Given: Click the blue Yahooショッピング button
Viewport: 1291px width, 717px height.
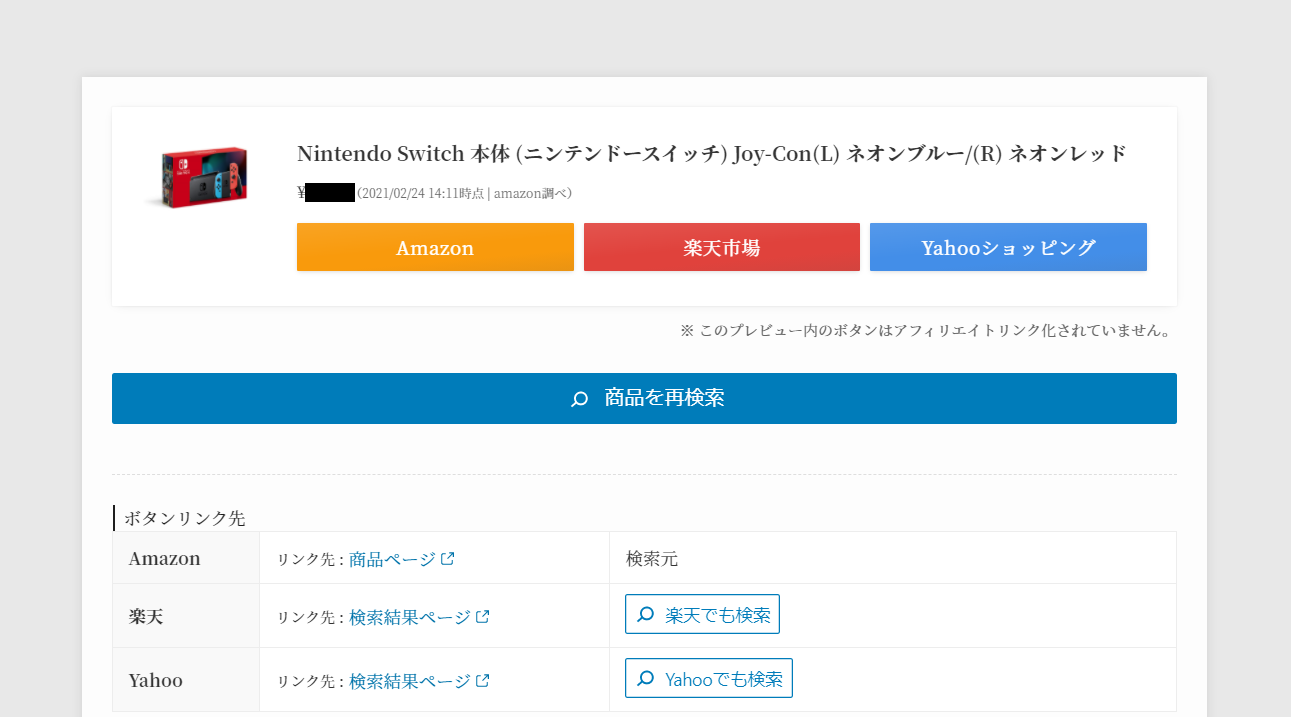Looking at the screenshot, I should (x=1008, y=247).
